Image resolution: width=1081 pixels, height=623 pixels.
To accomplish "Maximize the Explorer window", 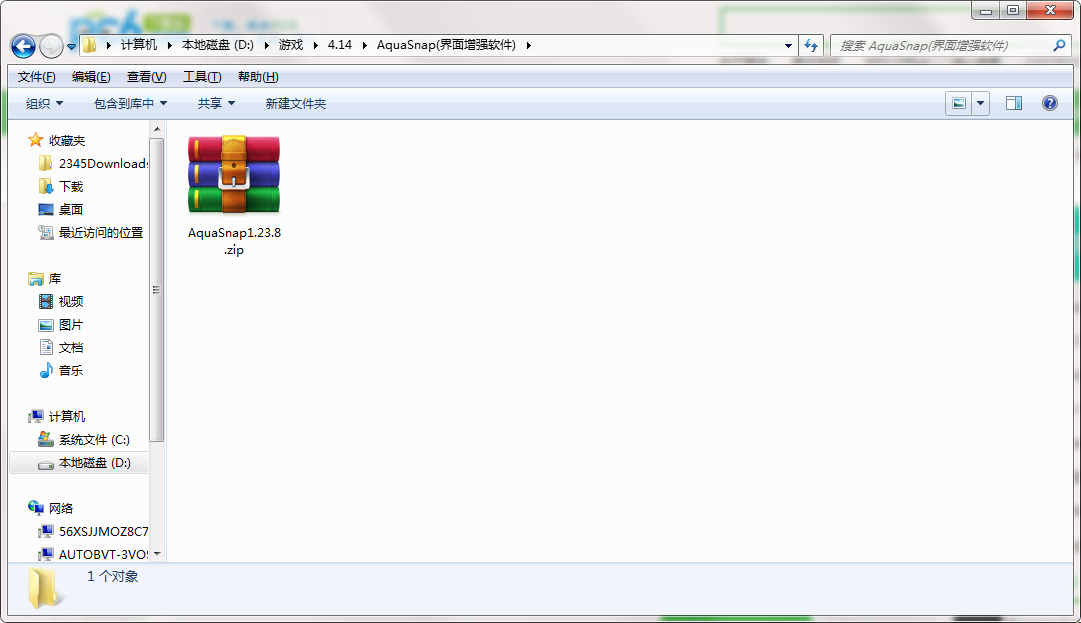I will click(1013, 10).
